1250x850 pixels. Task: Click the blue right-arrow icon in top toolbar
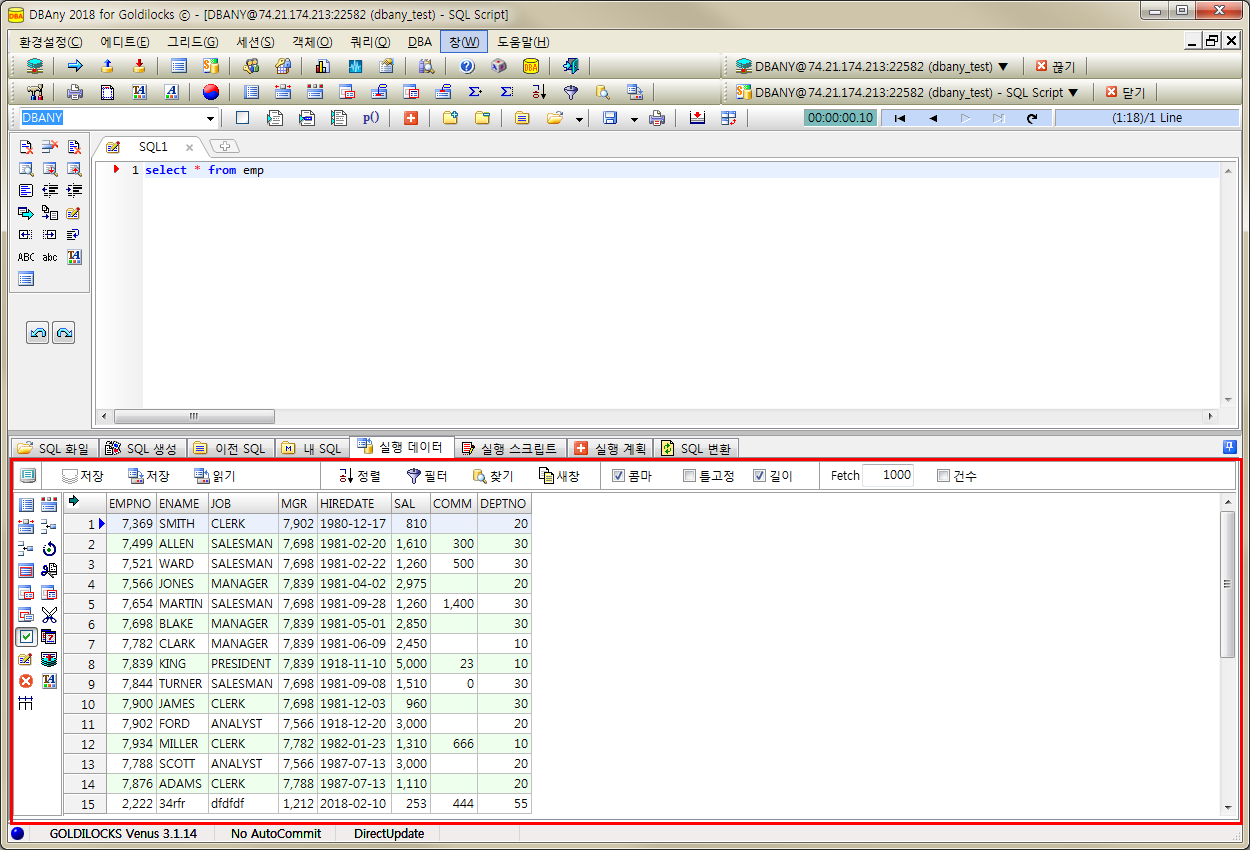75,66
